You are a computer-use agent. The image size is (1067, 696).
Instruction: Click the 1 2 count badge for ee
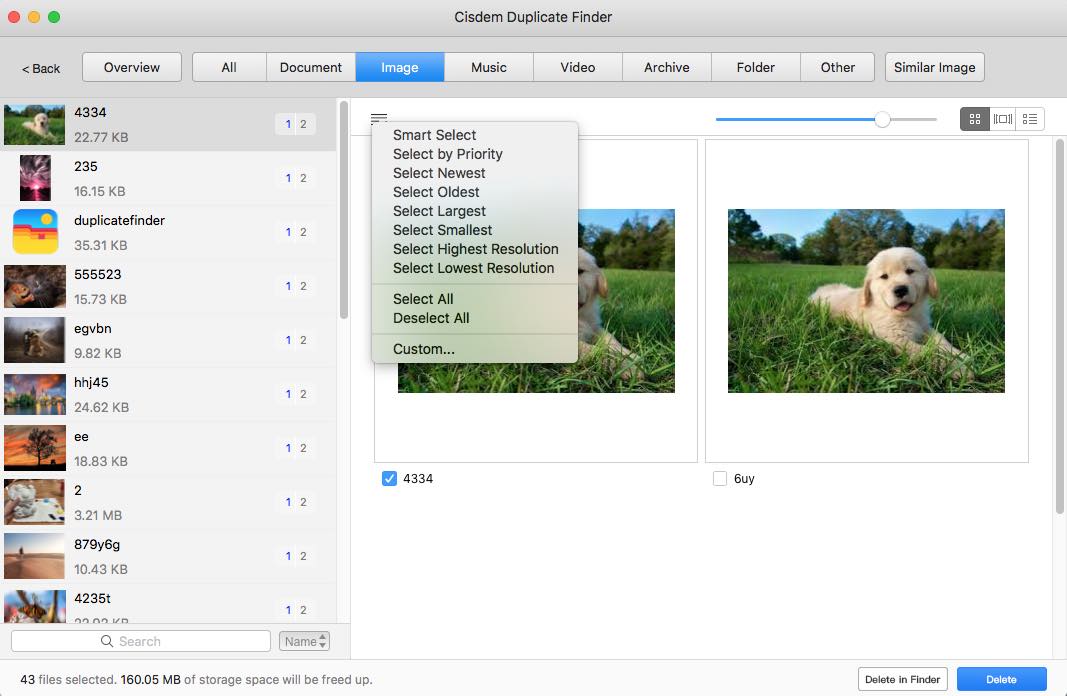pyautogui.click(x=295, y=448)
